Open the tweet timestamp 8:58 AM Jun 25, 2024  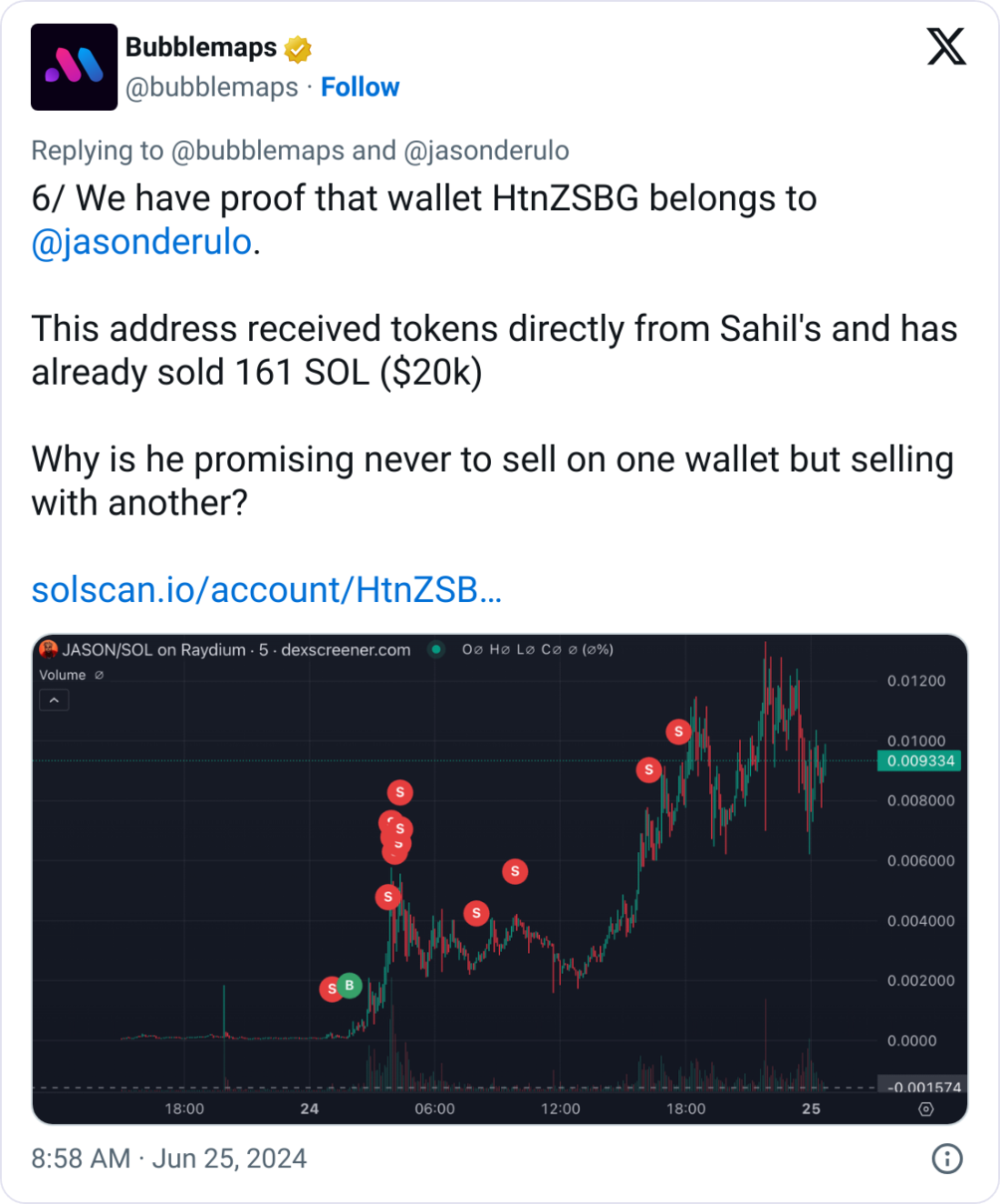[x=169, y=1159]
